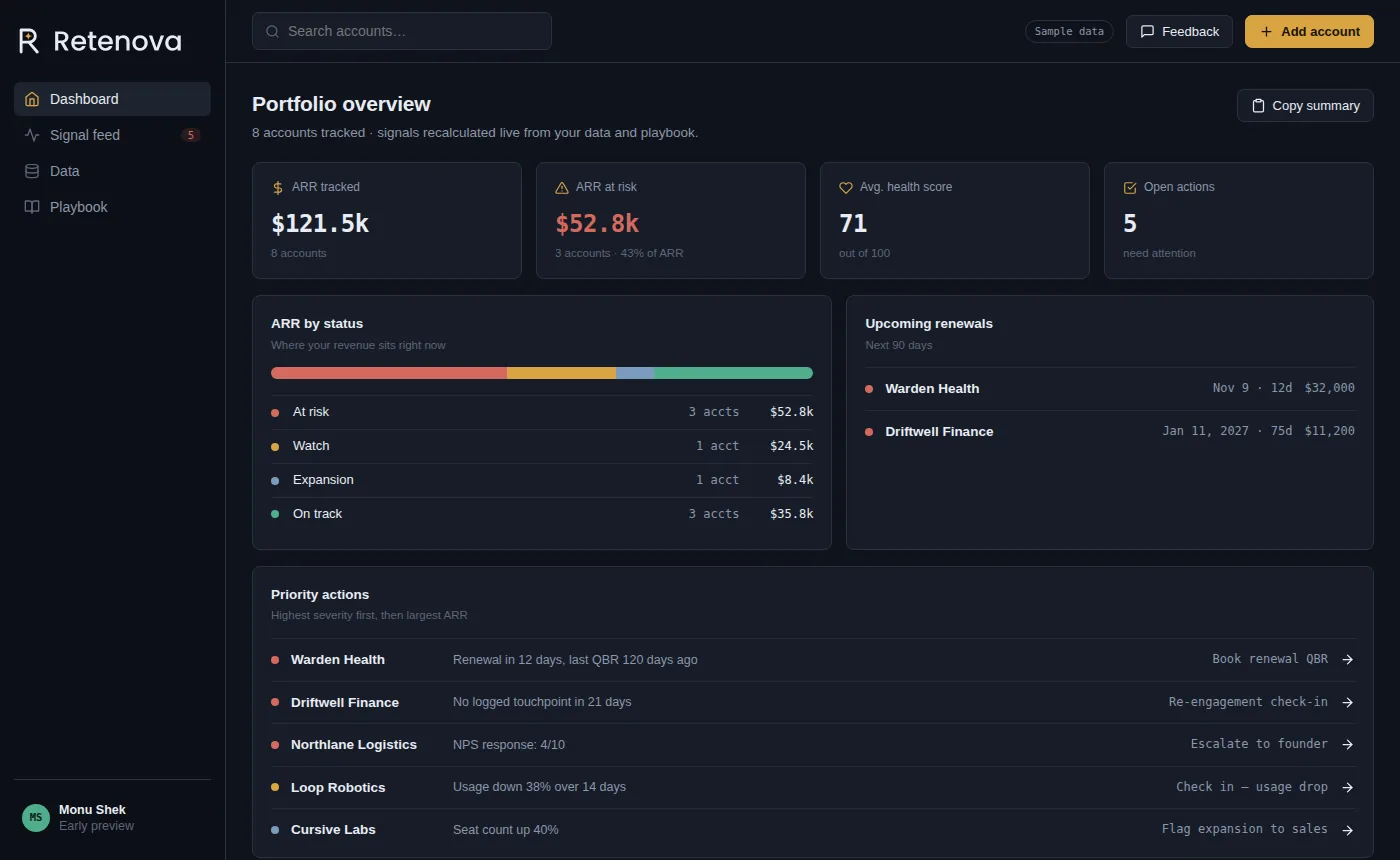
Task: Click the arrow next to Escalate to founder
Action: pyautogui.click(x=1348, y=744)
